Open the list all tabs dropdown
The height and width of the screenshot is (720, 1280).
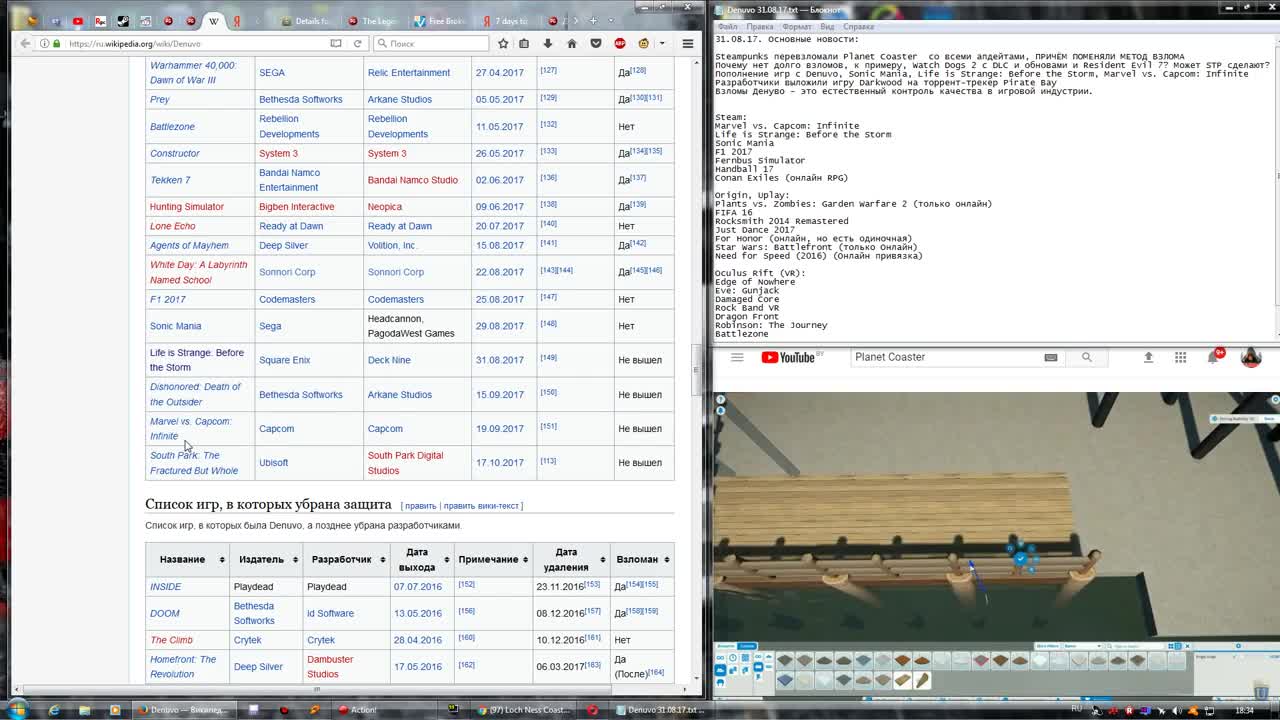(x=613, y=20)
